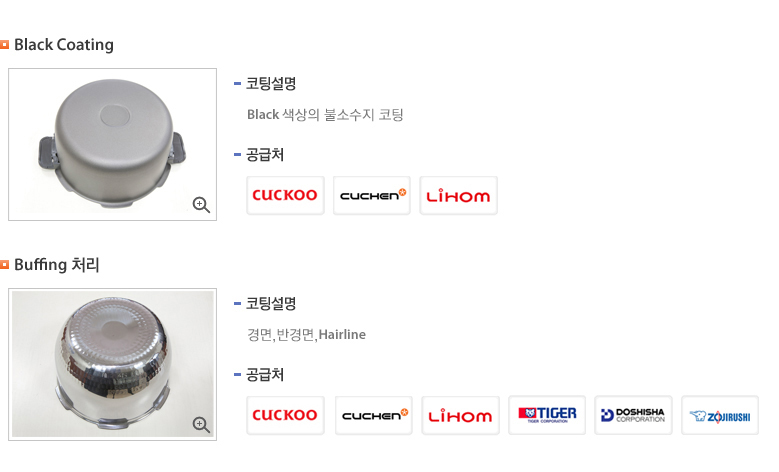
Task: Click the 경면, 반경면, Hairline description text
Action: pos(306,334)
